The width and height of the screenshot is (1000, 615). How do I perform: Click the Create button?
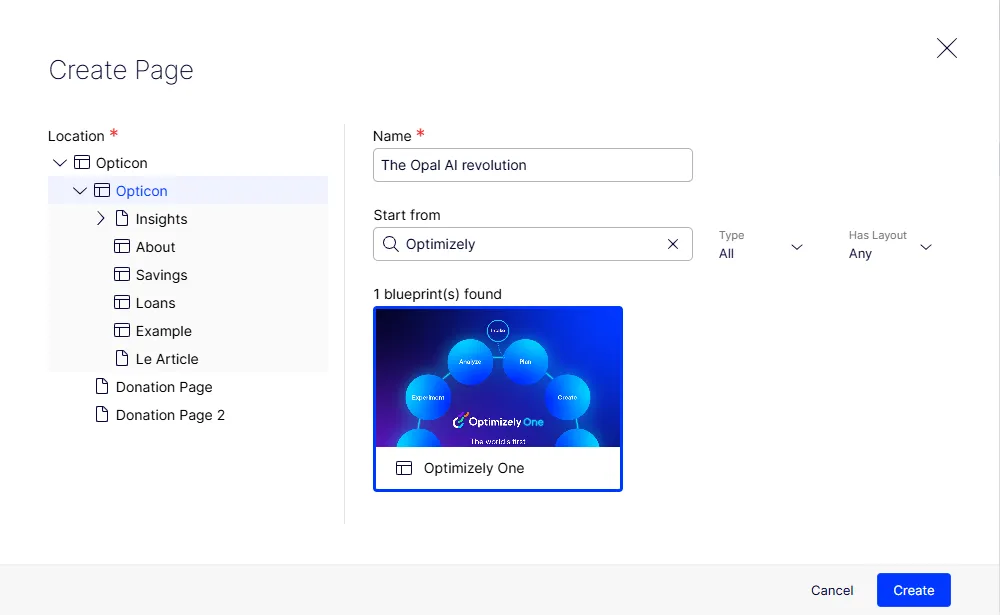[x=913, y=590]
